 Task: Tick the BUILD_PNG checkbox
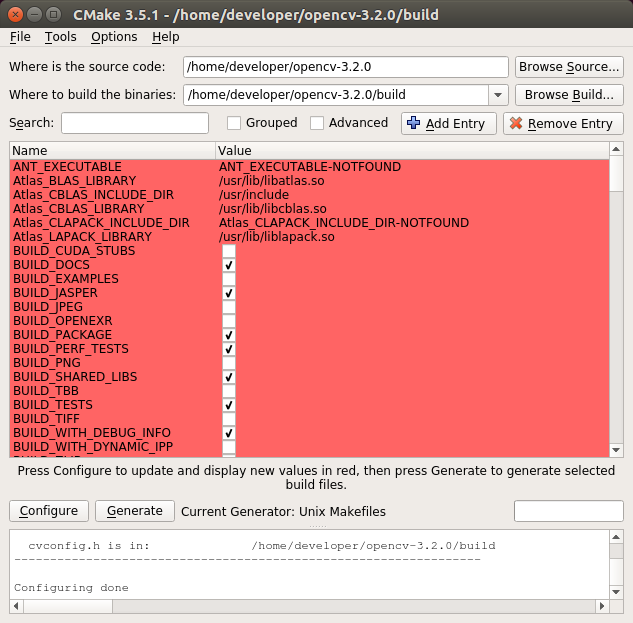pos(229,363)
